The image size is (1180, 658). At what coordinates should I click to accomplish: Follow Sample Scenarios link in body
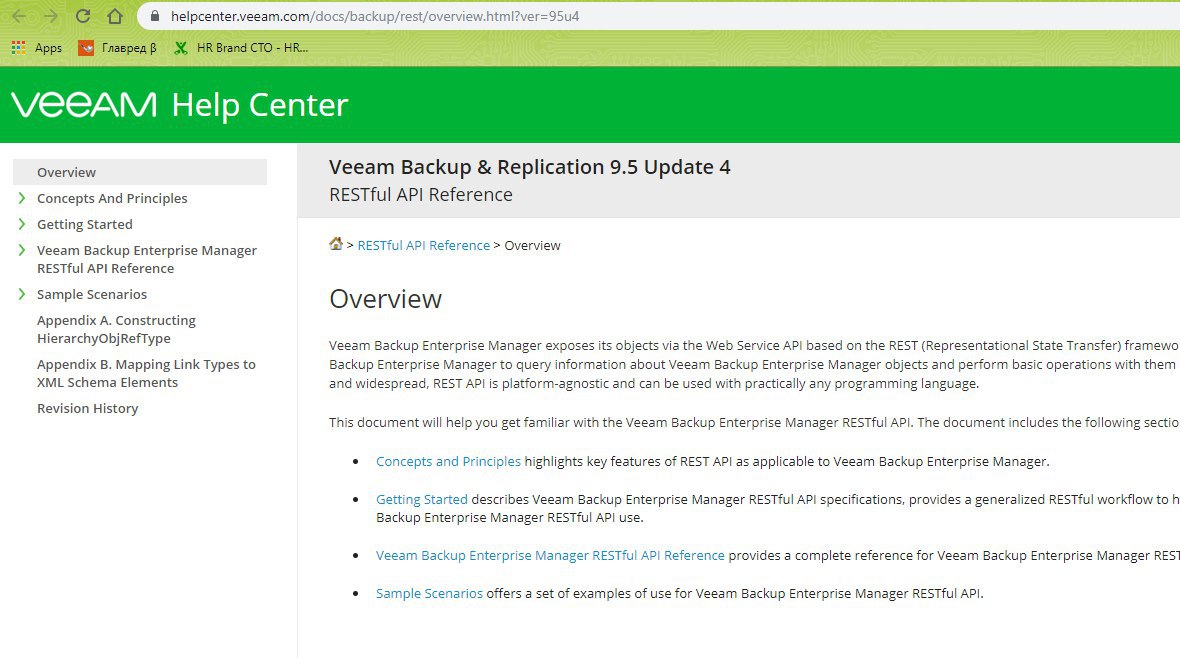(429, 593)
